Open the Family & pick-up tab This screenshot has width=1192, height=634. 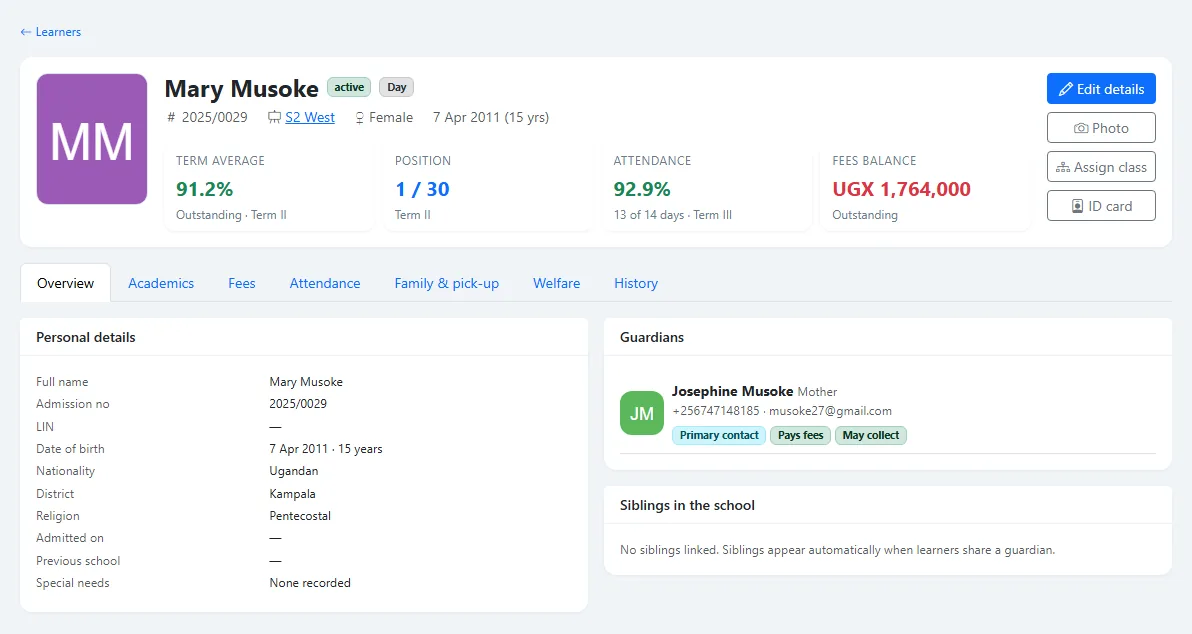(447, 283)
